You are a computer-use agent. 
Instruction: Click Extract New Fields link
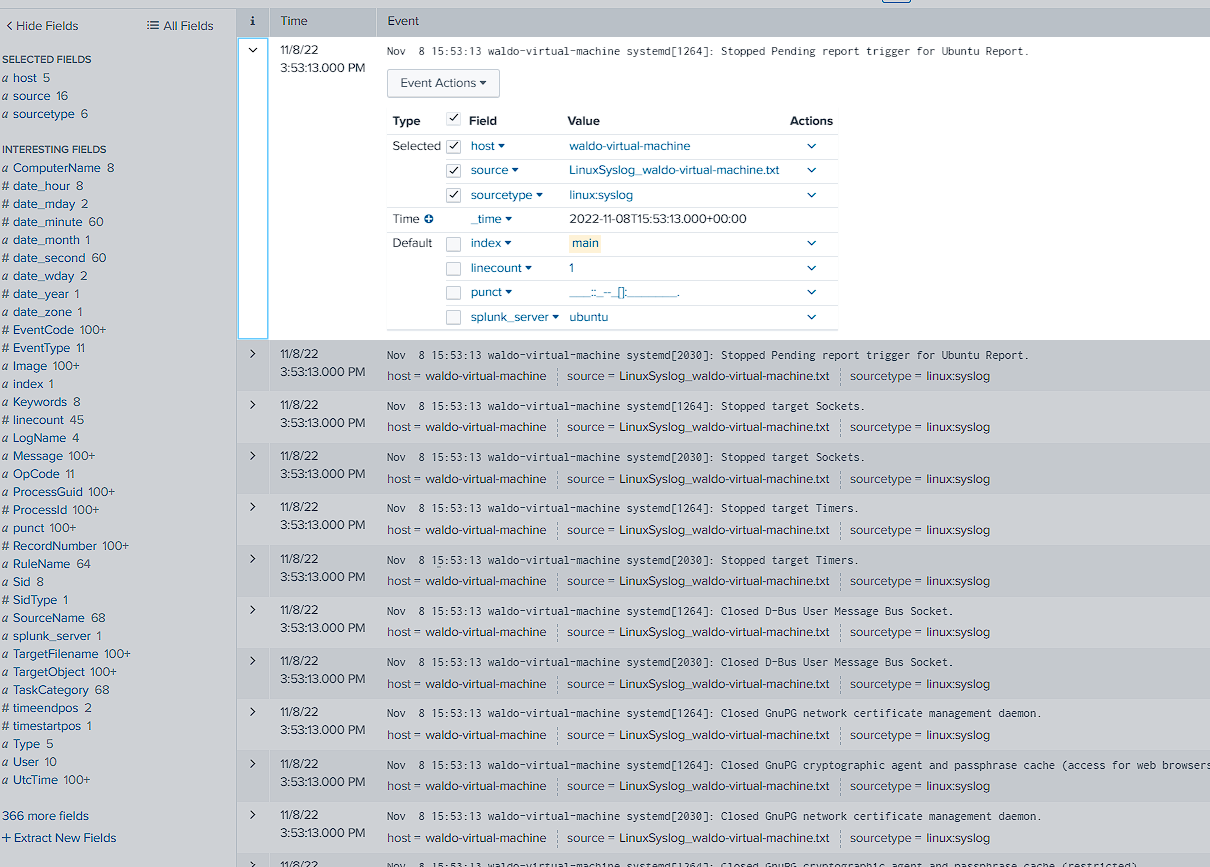(59, 838)
